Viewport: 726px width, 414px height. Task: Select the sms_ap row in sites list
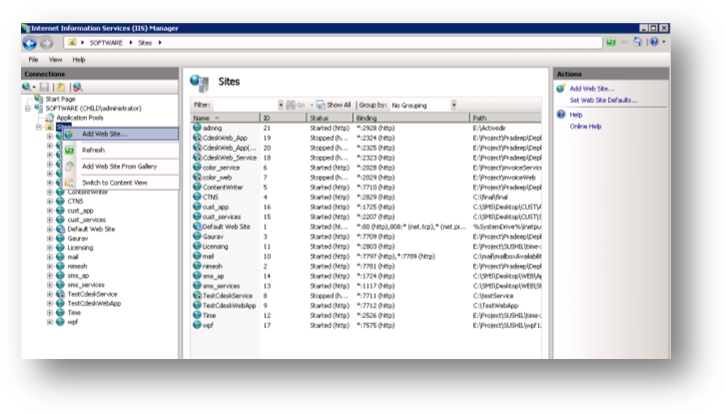366,276
